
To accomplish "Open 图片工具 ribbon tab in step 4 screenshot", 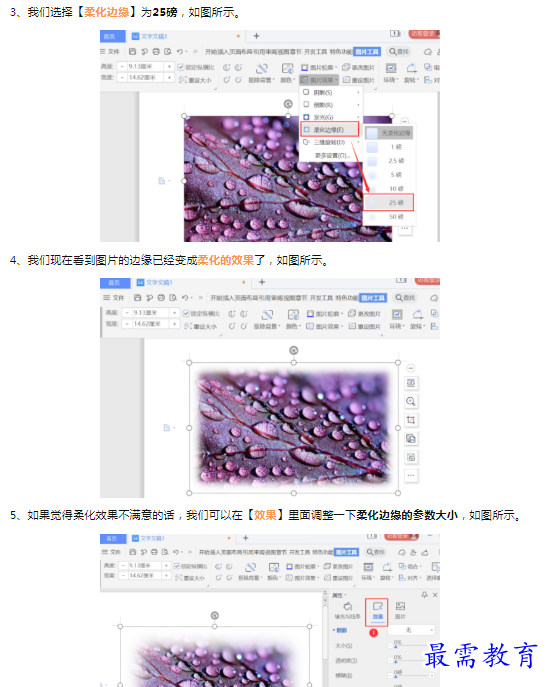I will [x=373, y=298].
